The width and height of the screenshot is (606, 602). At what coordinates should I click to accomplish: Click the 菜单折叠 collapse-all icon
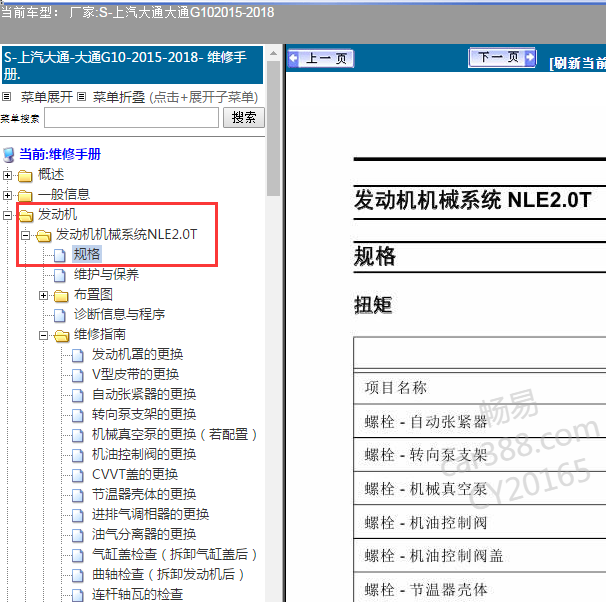81,97
